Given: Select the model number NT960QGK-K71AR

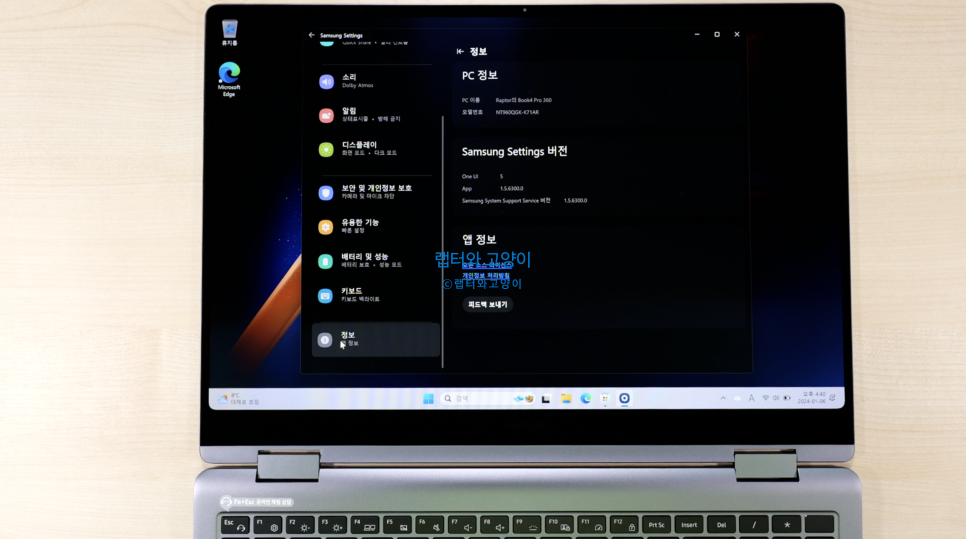Looking at the screenshot, I should [518, 112].
